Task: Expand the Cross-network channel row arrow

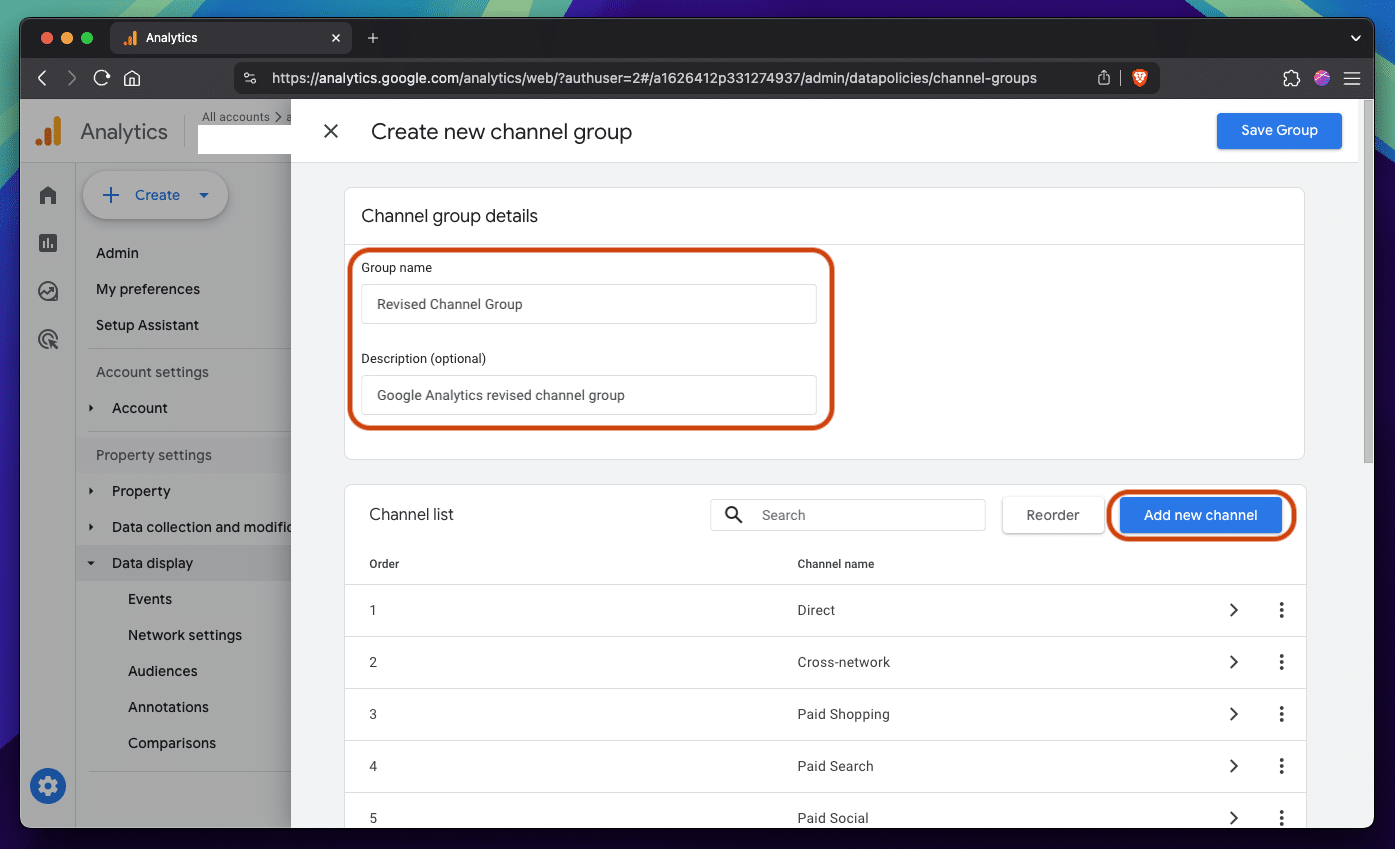Action: pos(1233,662)
